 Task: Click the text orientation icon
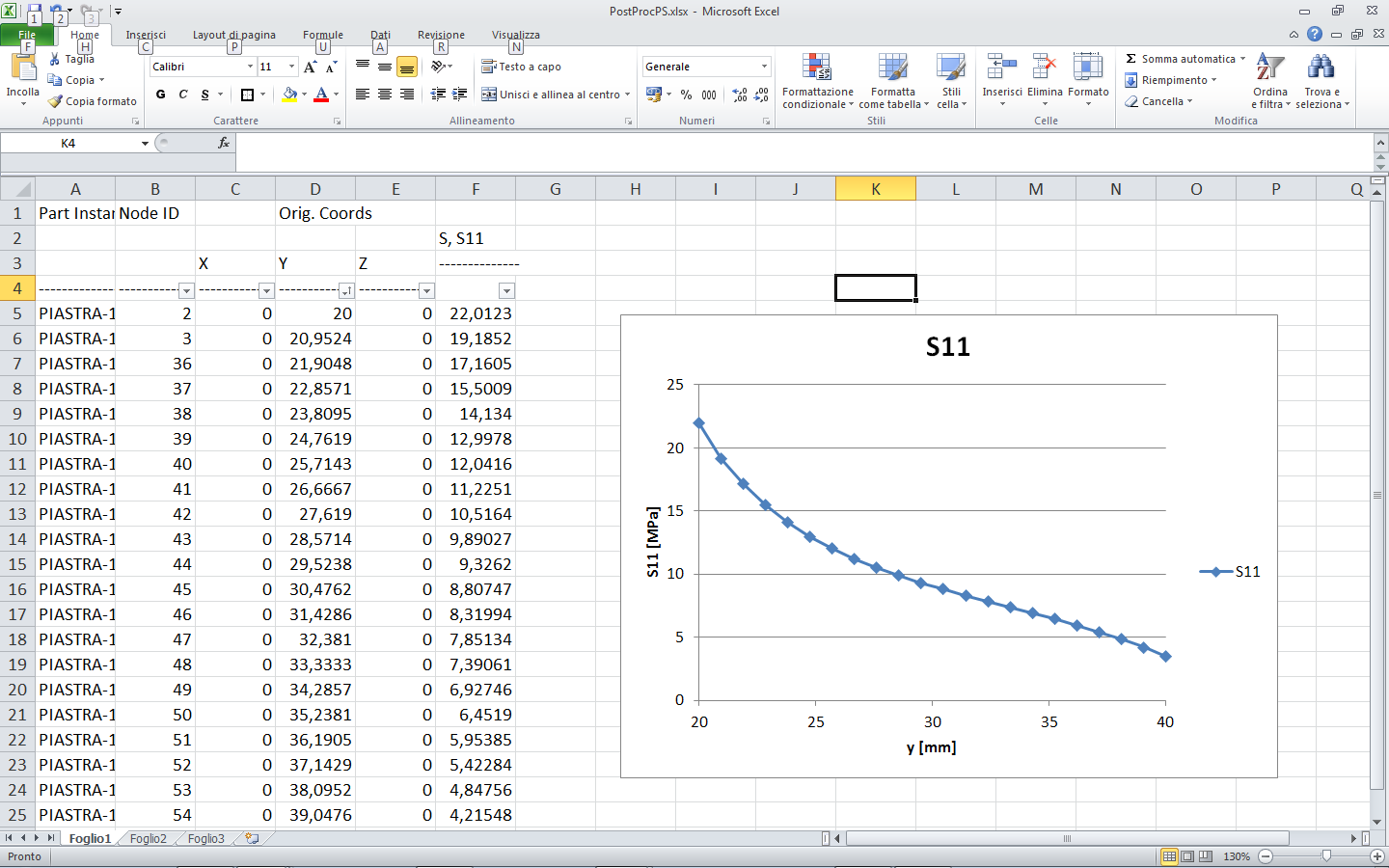point(438,67)
